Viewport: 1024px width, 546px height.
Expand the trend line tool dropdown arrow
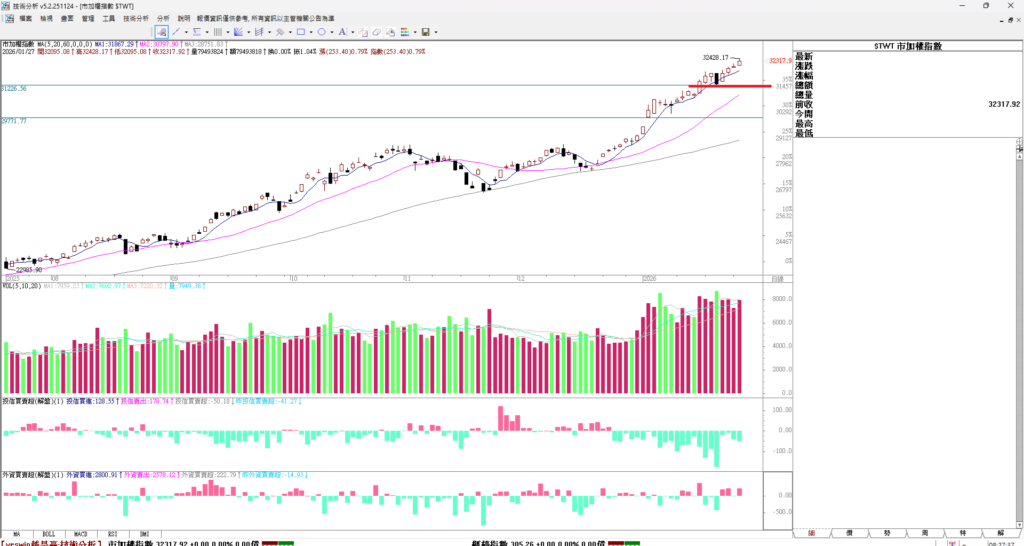[186, 32]
